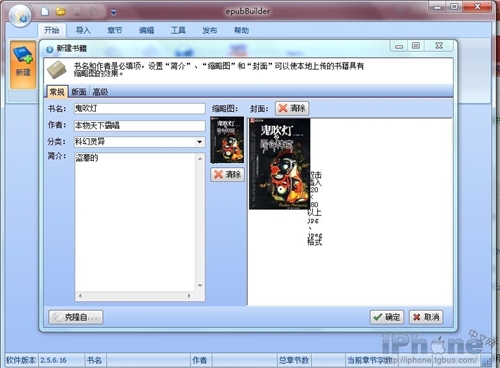Click the book stack icon in the dialog header
The image size is (500, 368).
(57, 70)
